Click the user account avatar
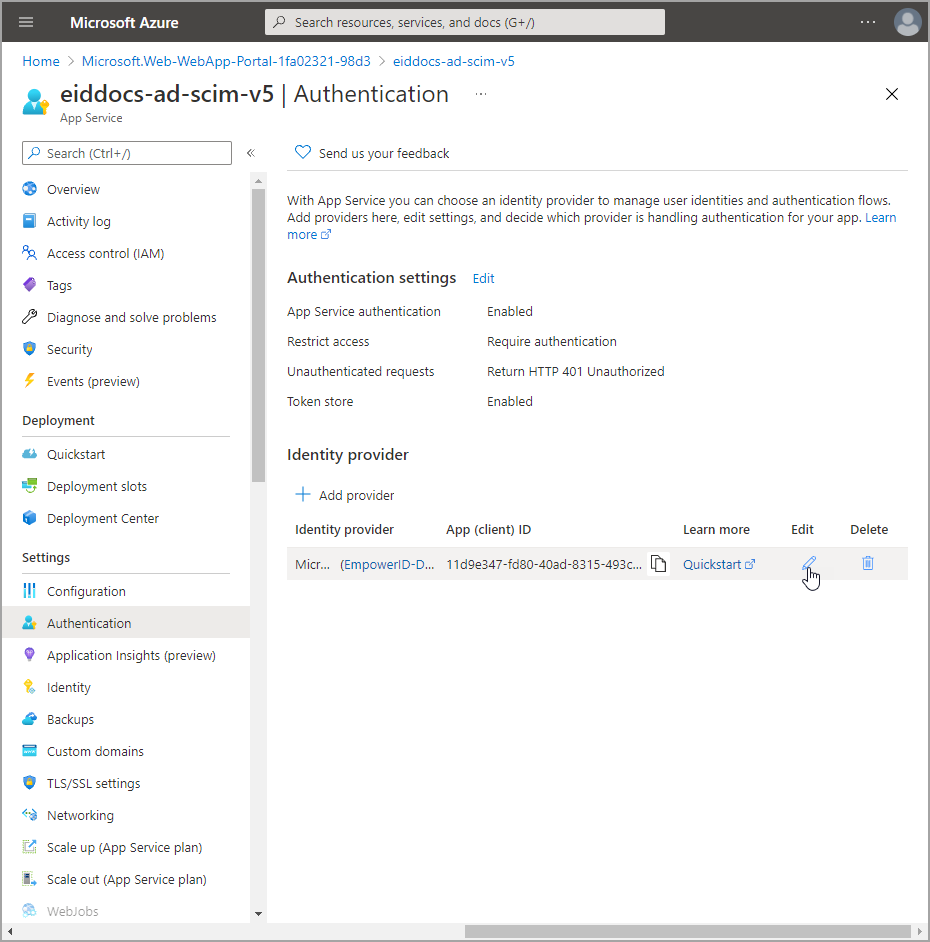This screenshot has width=930, height=942. click(907, 22)
